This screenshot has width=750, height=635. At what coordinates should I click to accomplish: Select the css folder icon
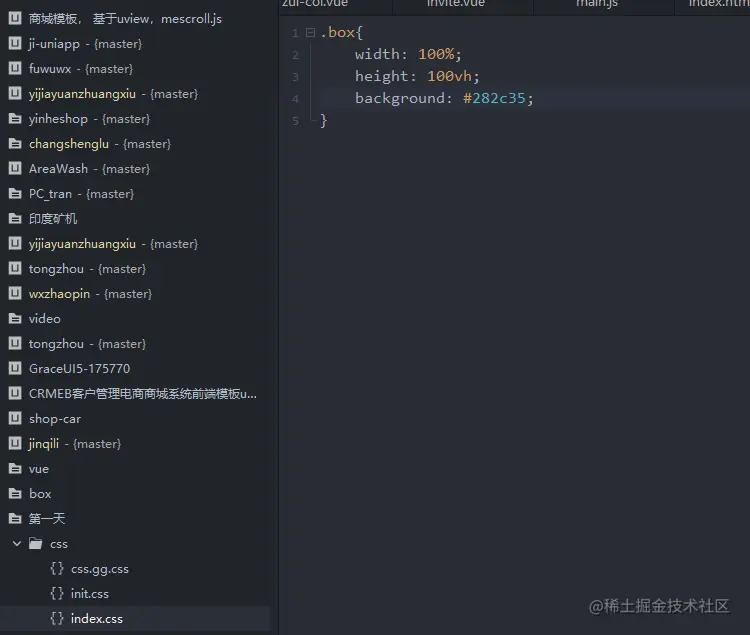[35, 544]
